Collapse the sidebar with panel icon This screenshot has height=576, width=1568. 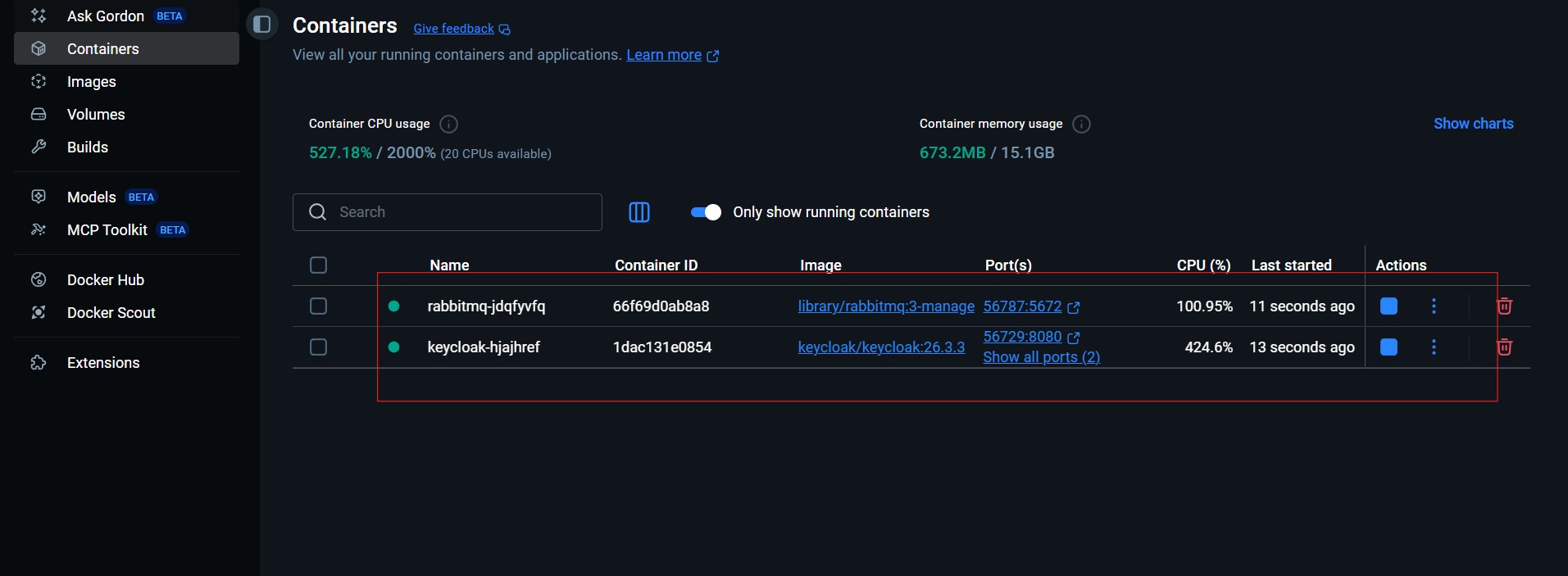coord(262,25)
